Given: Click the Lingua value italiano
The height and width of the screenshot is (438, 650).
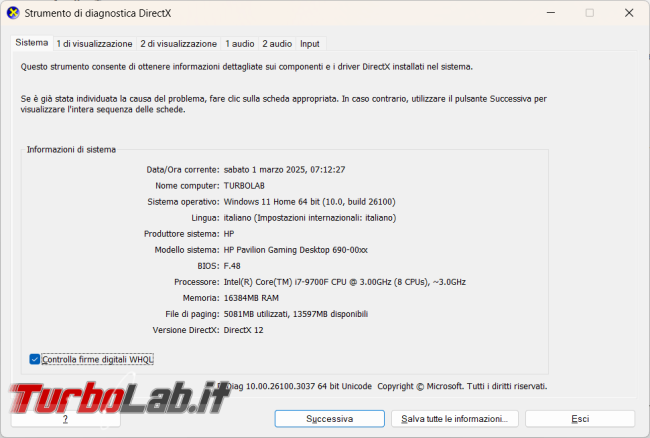Looking at the screenshot, I should click(310, 218).
